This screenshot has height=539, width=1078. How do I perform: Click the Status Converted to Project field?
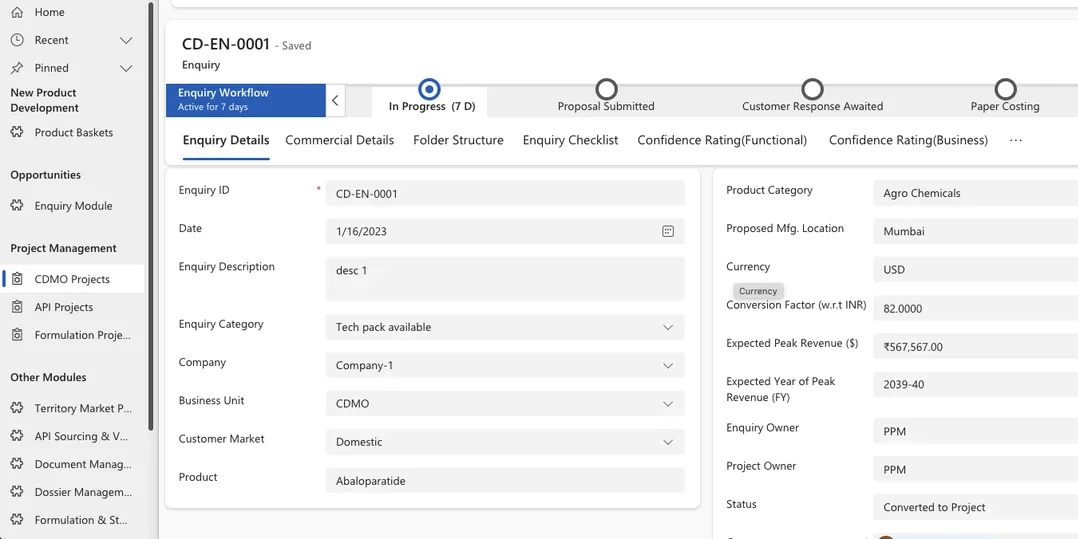[x=976, y=507]
